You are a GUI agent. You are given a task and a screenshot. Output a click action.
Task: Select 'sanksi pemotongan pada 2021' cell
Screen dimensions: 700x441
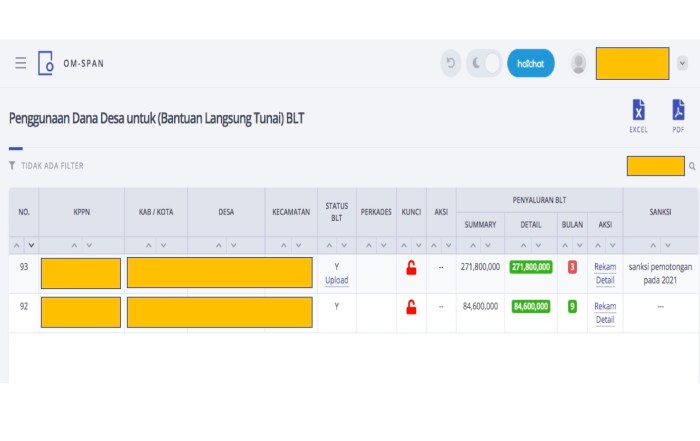coord(660,274)
